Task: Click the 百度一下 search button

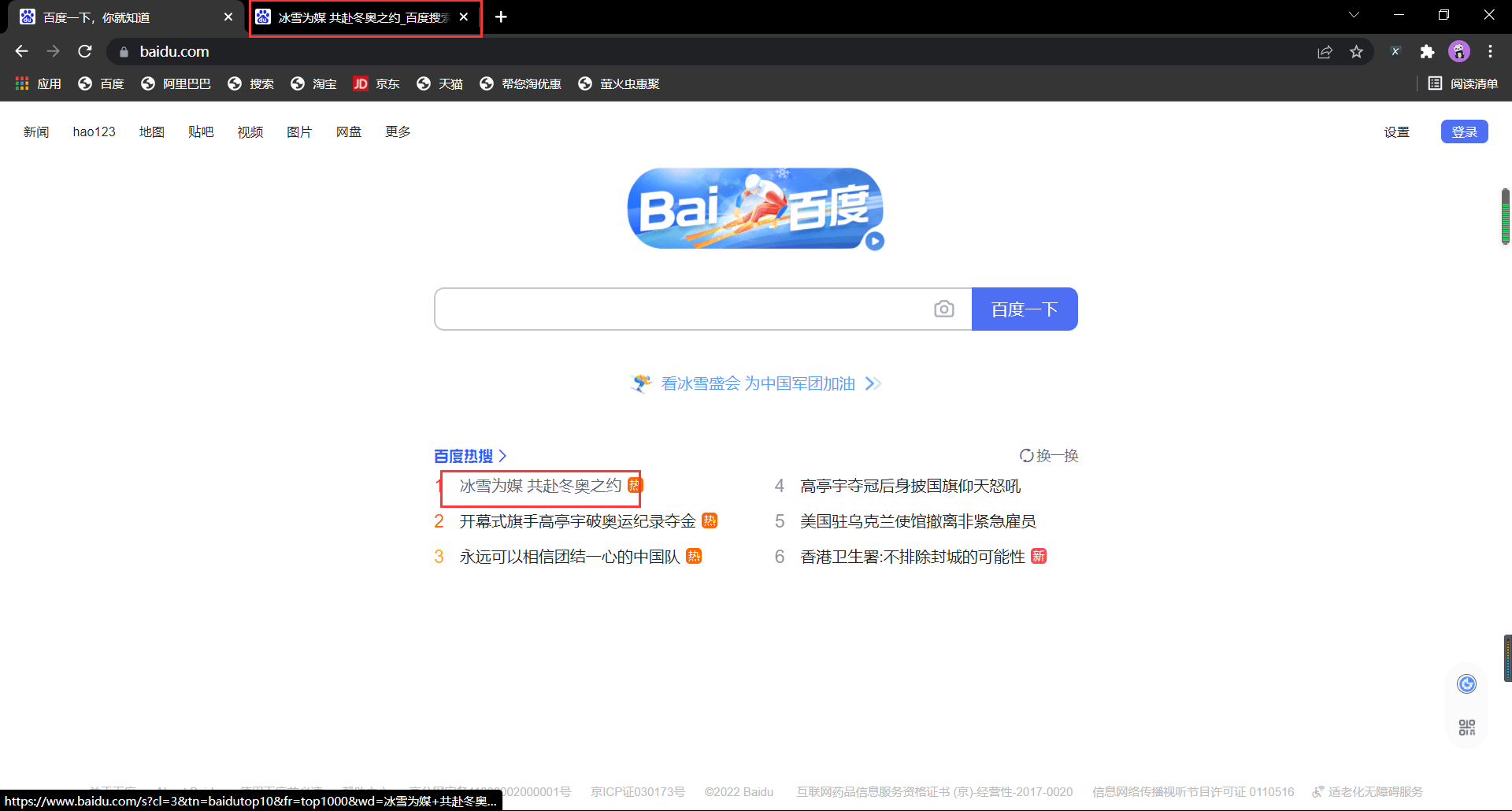Action: (x=1025, y=309)
